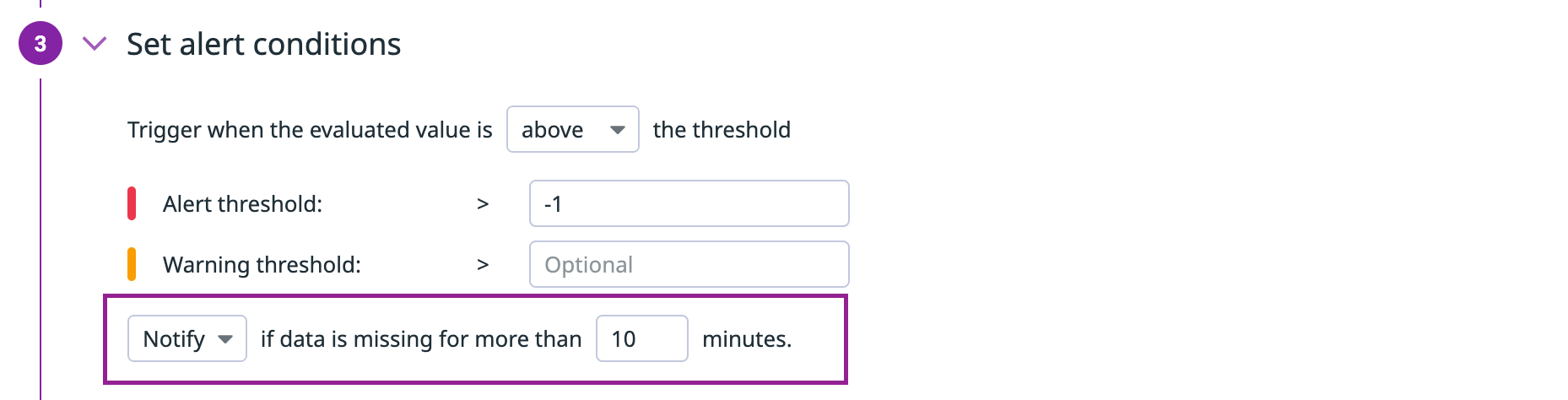The image size is (1568, 400).
Task: Collapse the Set alert conditions section
Action: pos(95,44)
